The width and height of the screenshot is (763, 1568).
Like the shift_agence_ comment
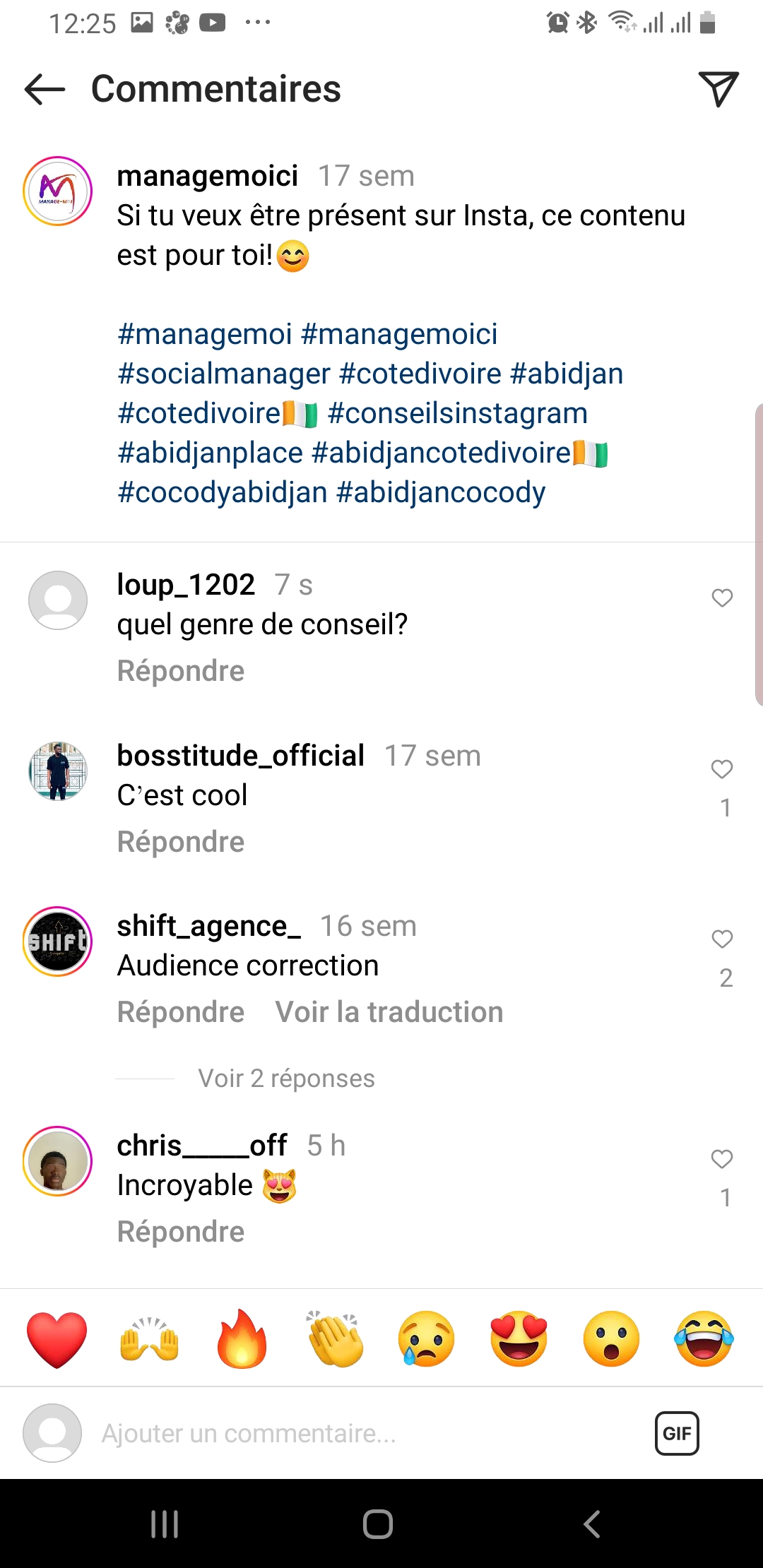point(721,939)
